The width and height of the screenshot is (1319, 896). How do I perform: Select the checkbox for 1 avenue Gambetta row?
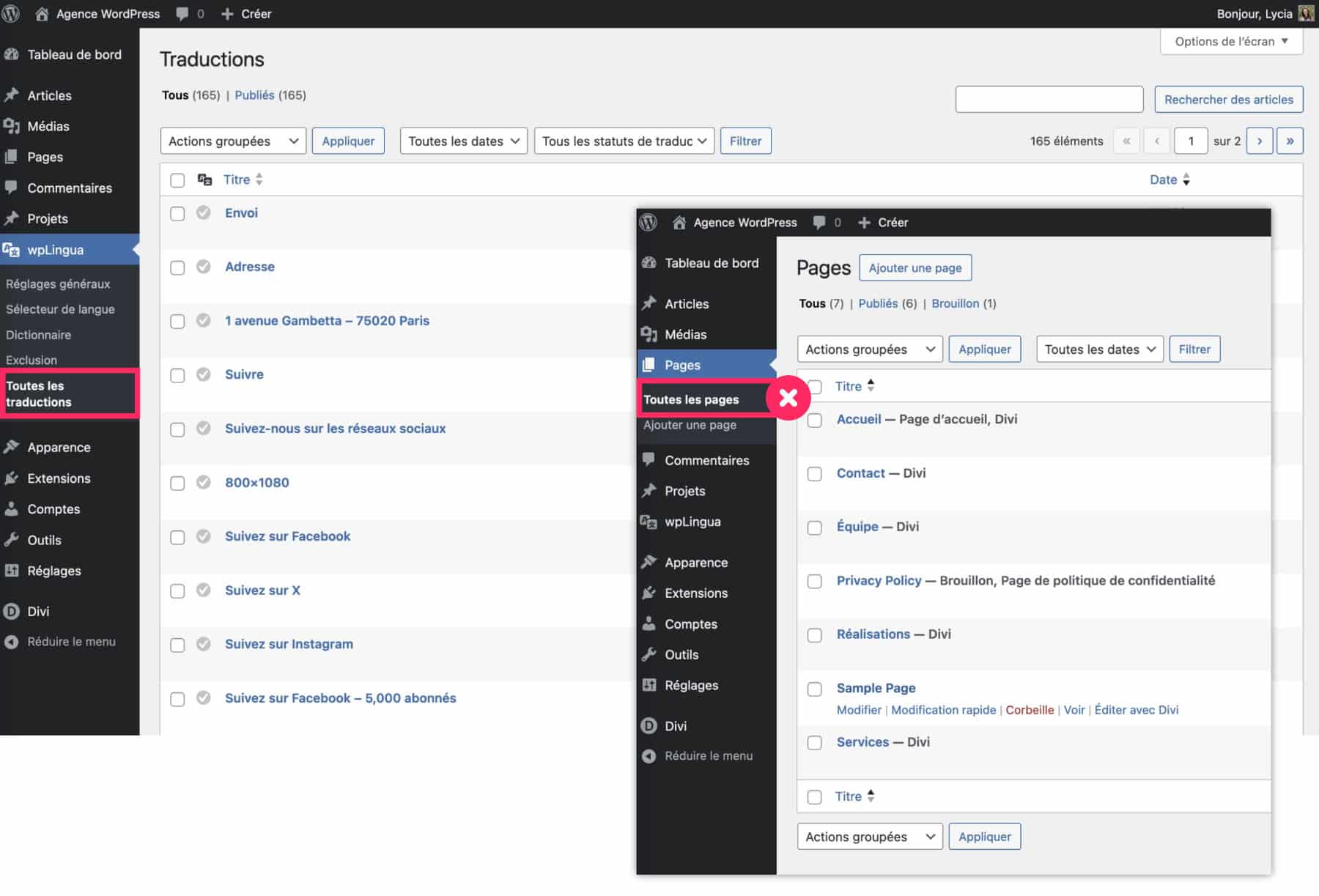[177, 322]
